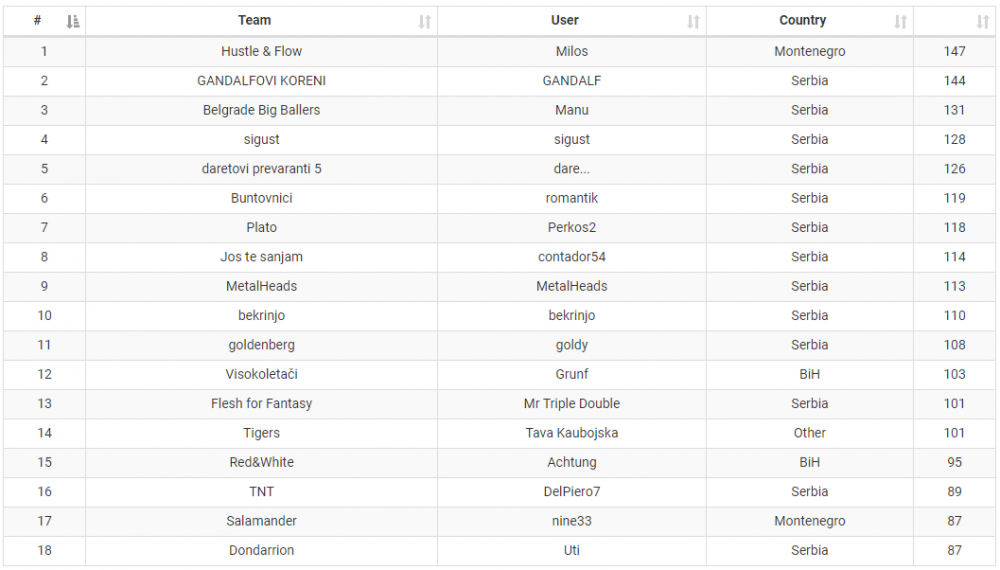1000x570 pixels.
Task: Click the contador54 user cell
Action: tap(572, 257)
